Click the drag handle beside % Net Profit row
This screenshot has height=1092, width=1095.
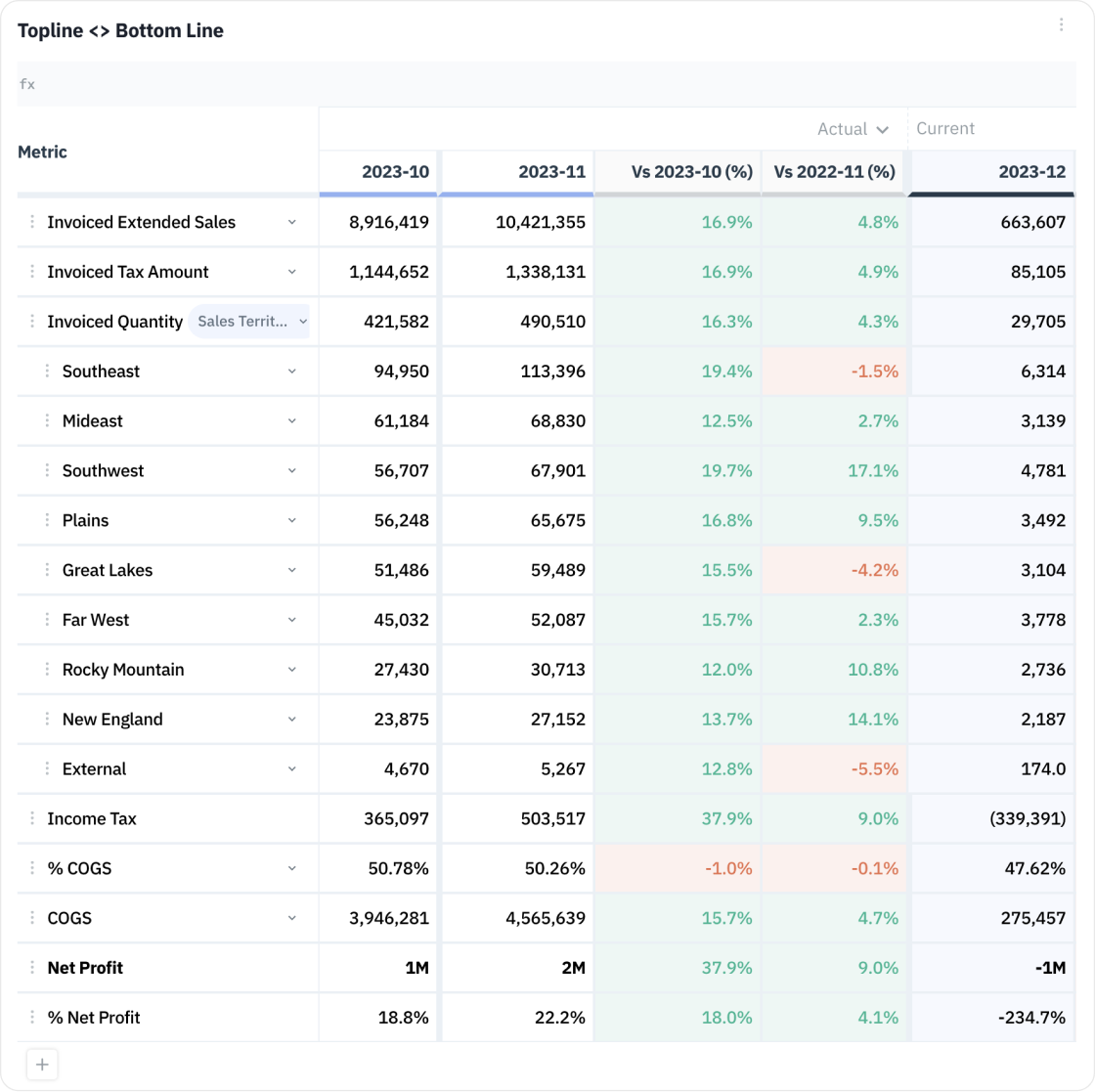tap(32, 1018)
